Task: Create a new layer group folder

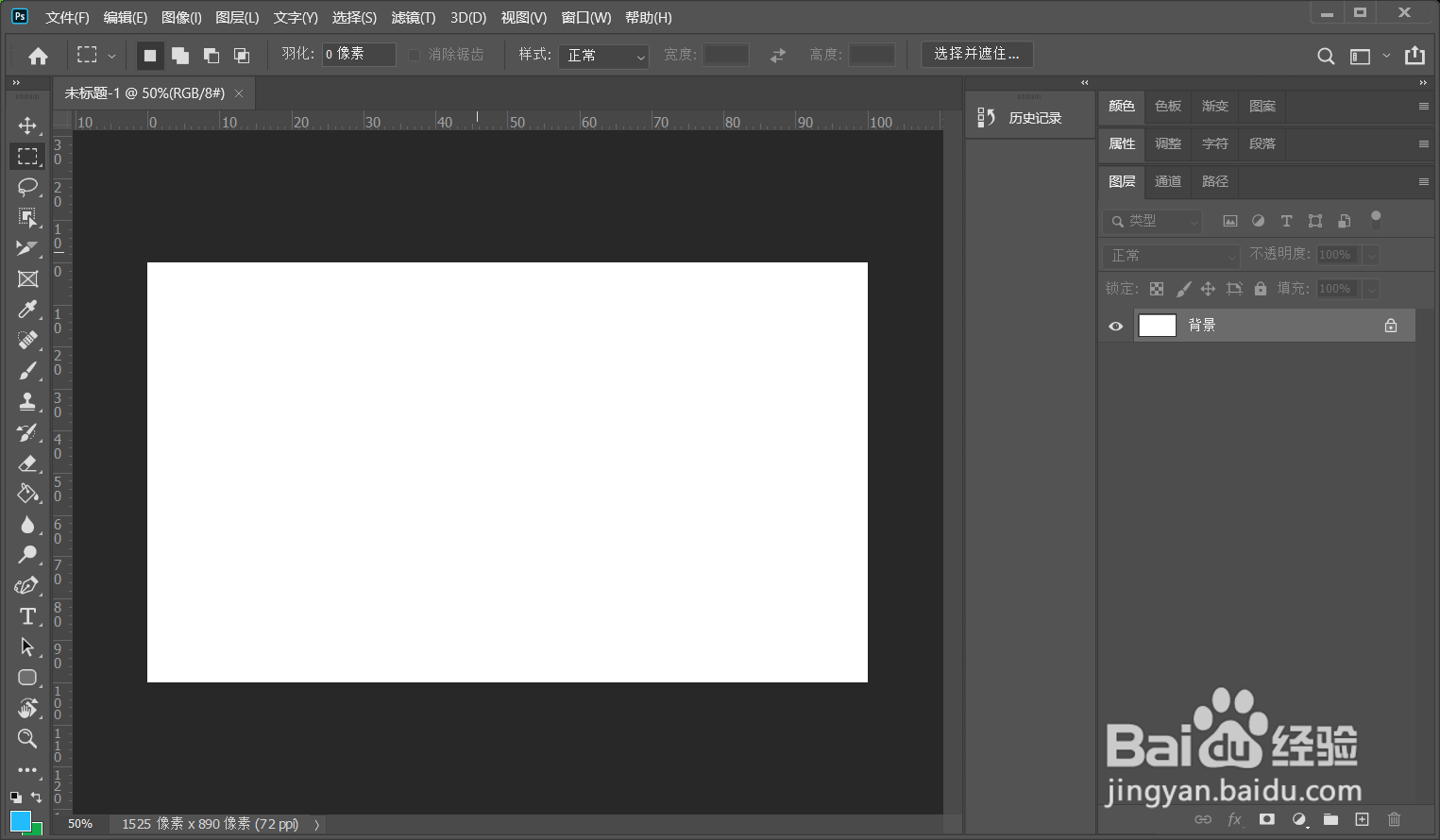Action: [1330, 819]
